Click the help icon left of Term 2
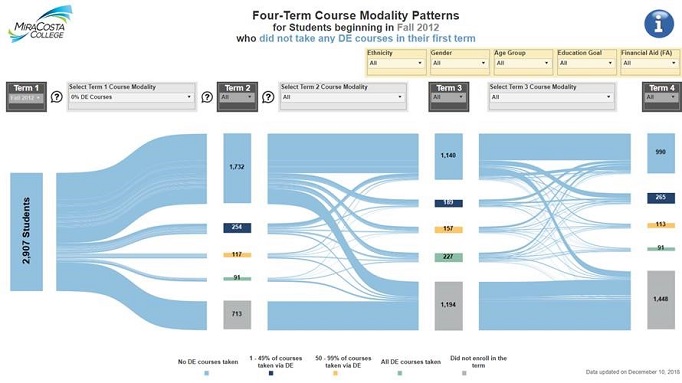The width and height of the screenshot is (682, 383). [x=207, y=97]
